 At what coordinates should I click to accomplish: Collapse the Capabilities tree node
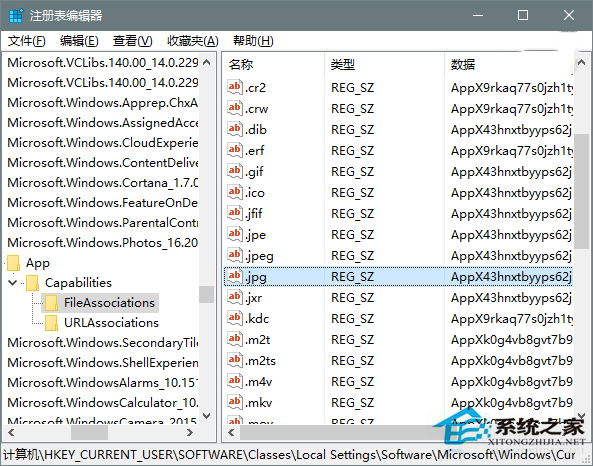(x=12, y=283)
